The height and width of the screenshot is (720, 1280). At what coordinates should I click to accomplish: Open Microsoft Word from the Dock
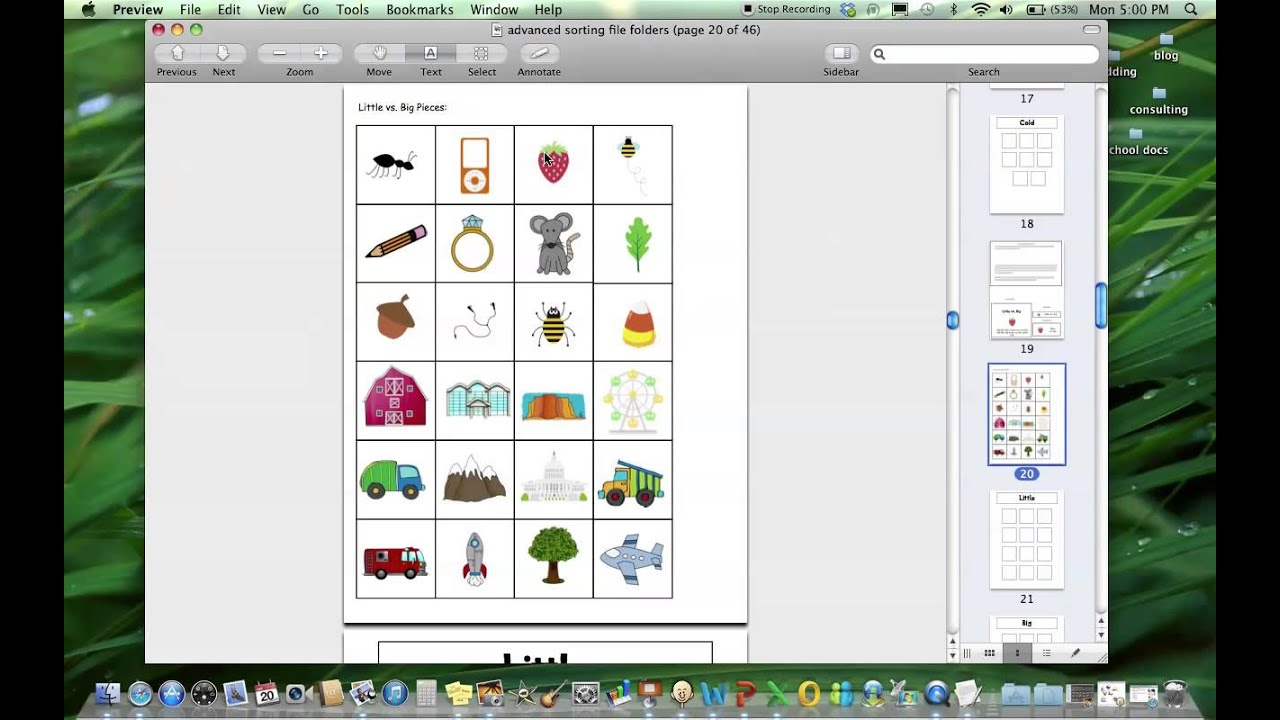coord(714,693)
